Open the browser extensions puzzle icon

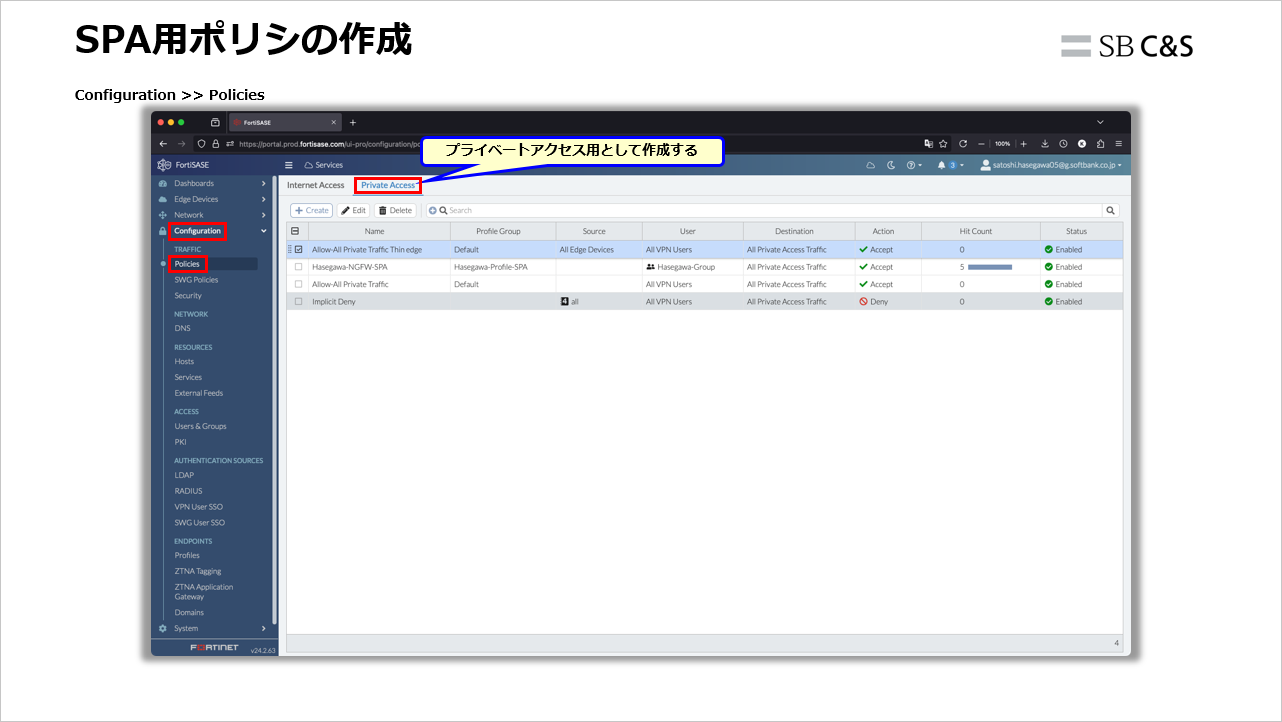1100,143
